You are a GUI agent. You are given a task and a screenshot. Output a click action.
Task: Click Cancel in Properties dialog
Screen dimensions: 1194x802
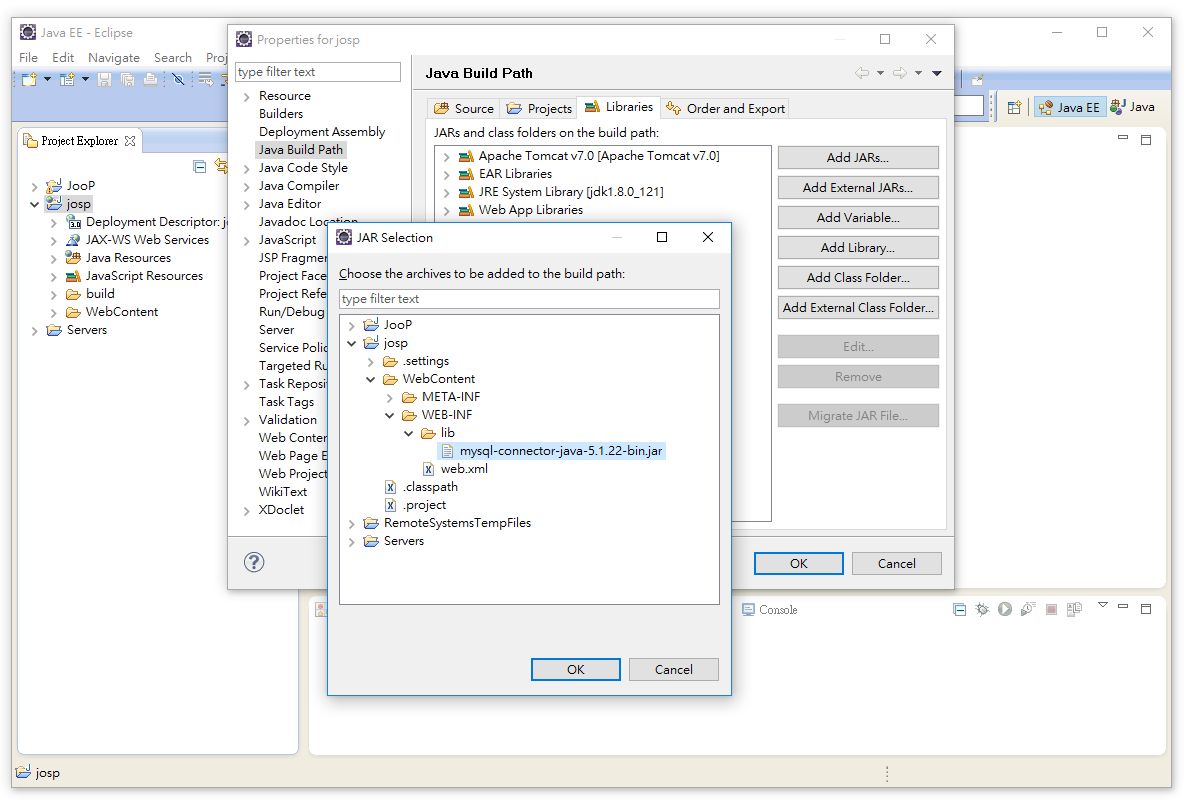897,564
